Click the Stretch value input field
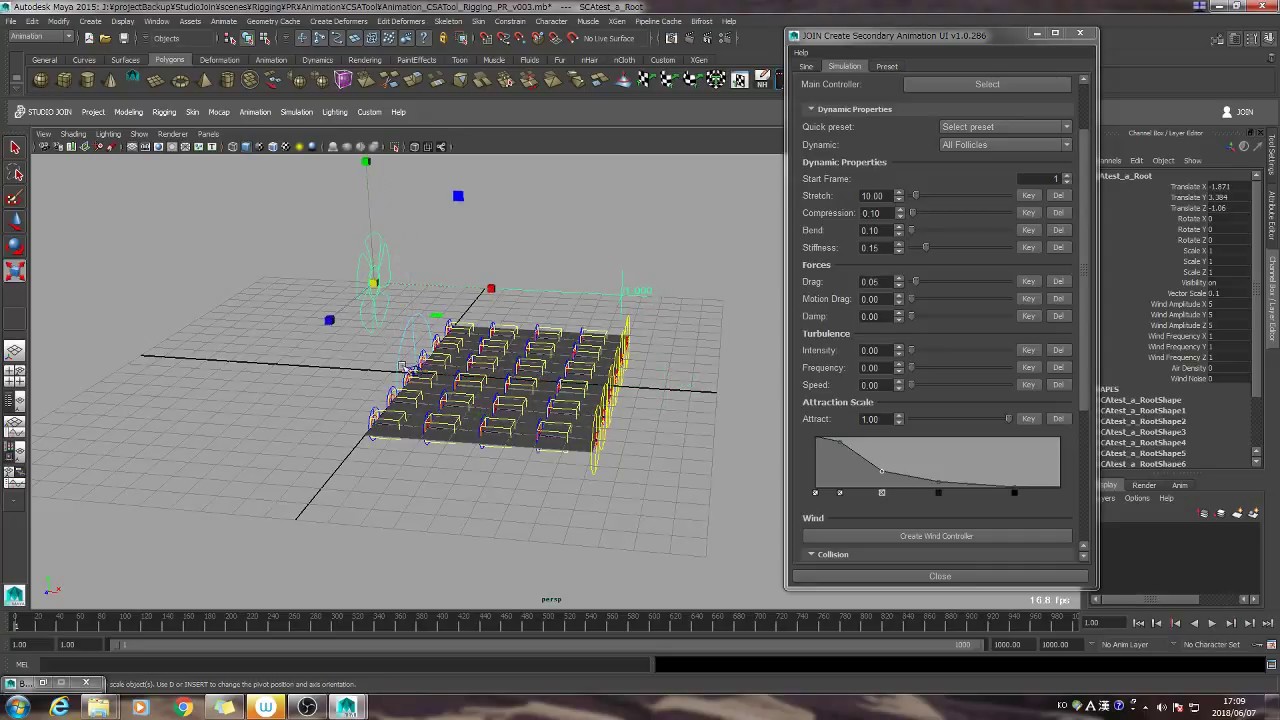Screen dimensions: 1280x720 pos(875,196)
